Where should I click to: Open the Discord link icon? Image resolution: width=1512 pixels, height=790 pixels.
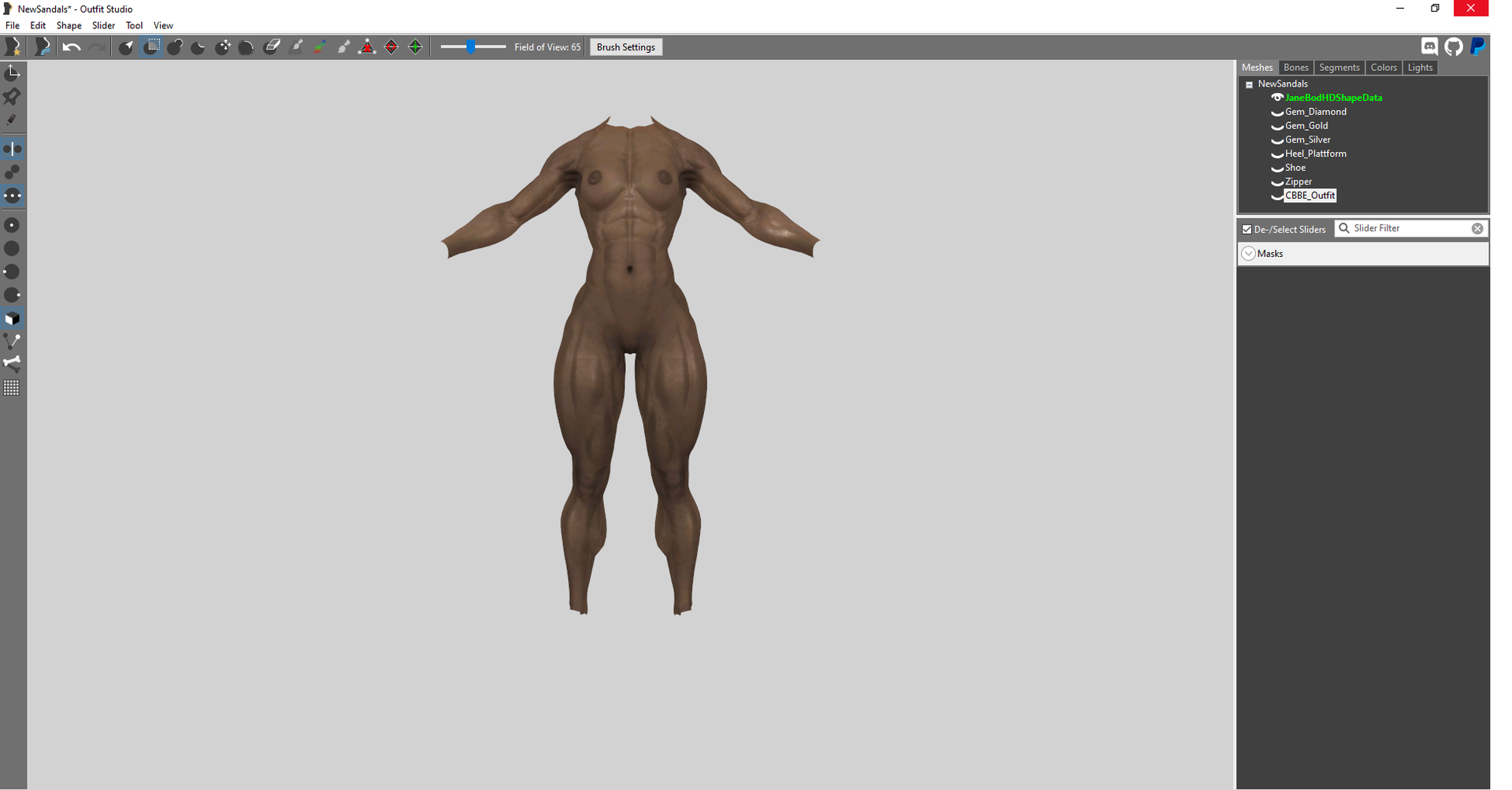click(1429, 46)
